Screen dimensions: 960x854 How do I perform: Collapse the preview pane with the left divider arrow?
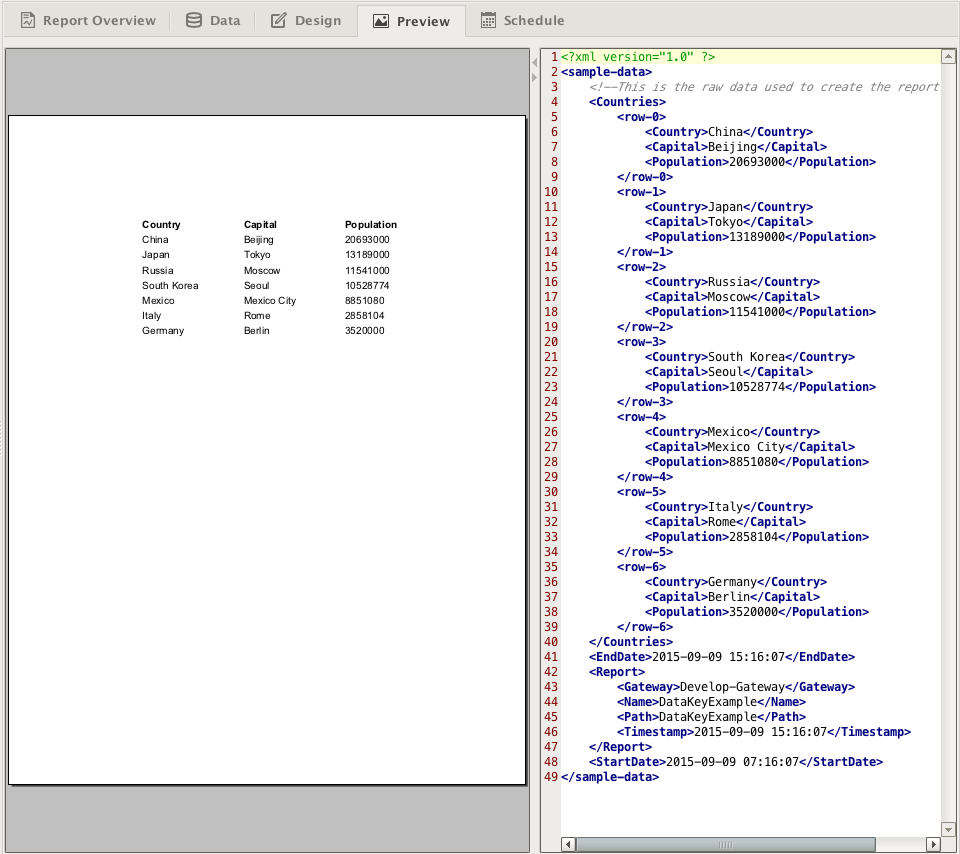[534, 62]
